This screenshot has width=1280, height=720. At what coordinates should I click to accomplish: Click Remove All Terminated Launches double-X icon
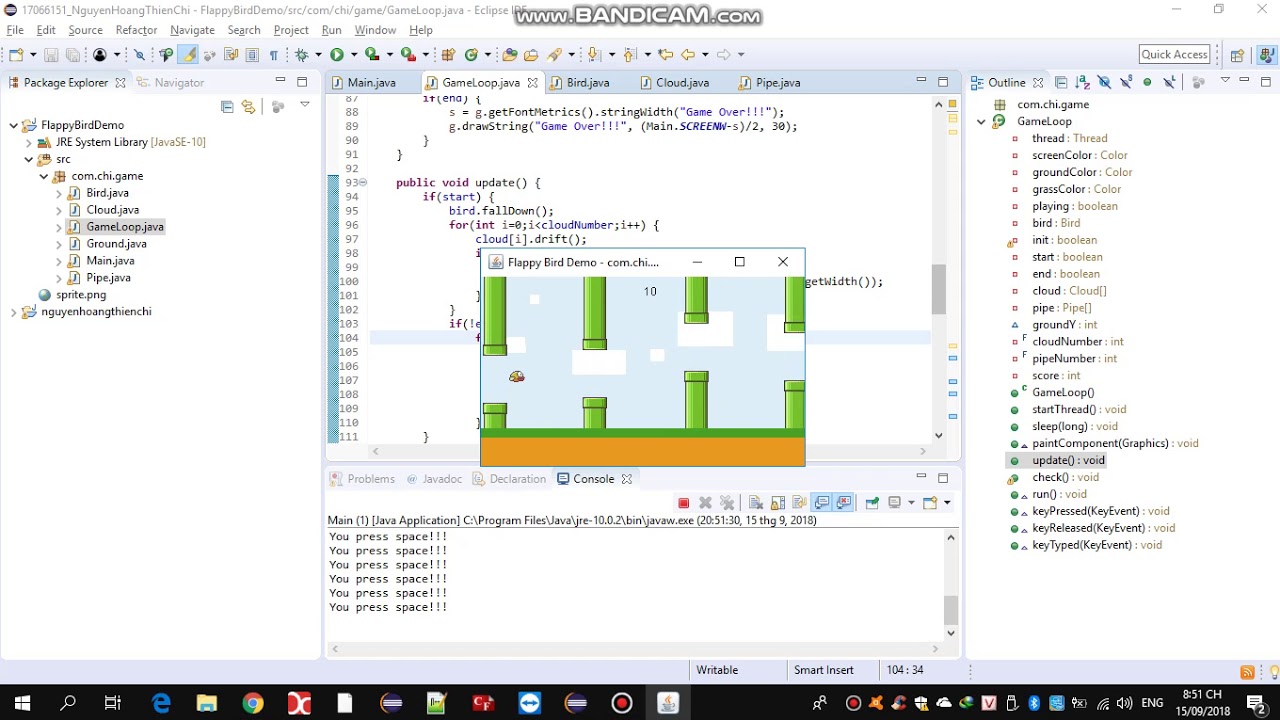coord(727,503)
